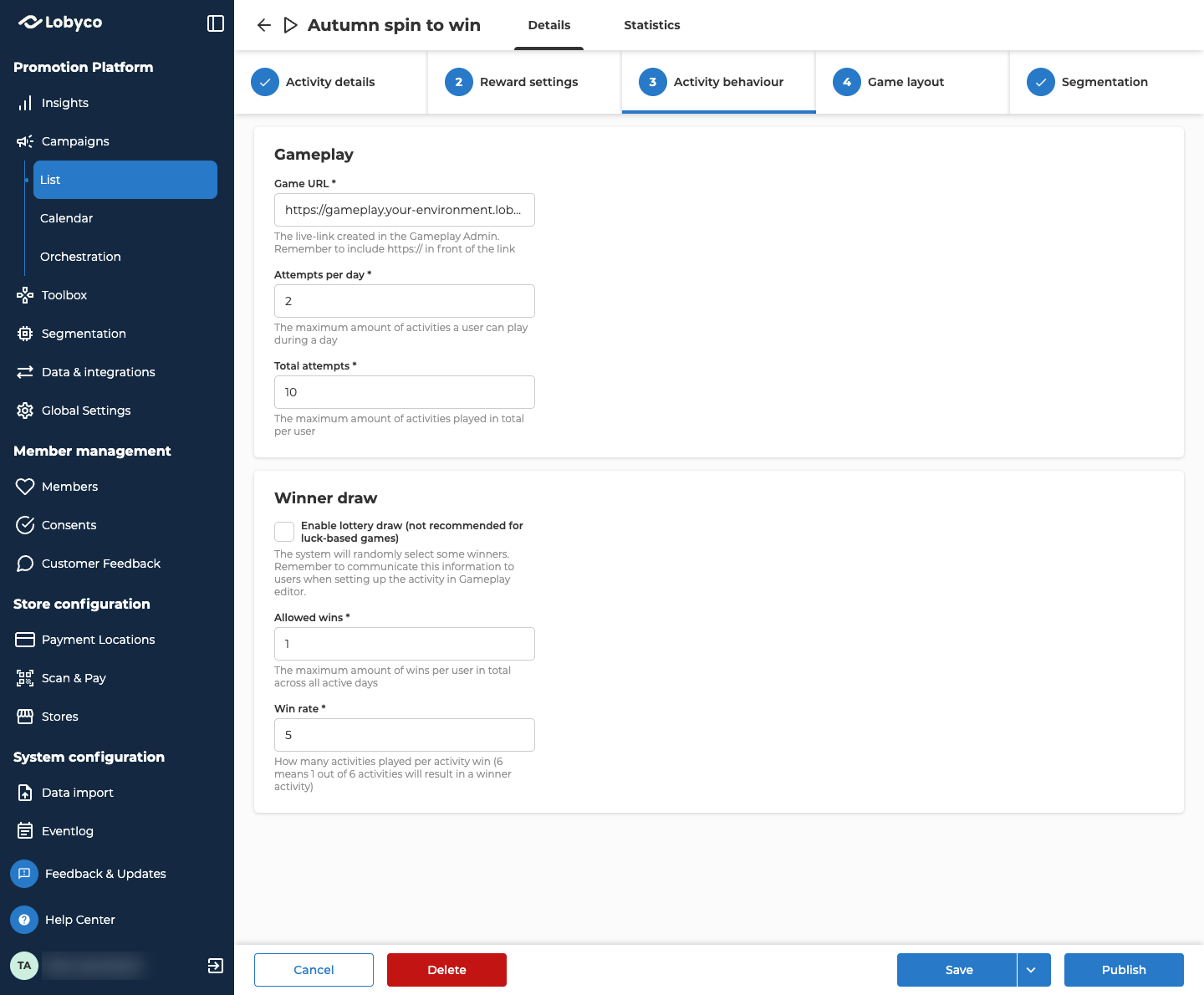This screenshot has height=995, width=1204.
Task: Go back with the left arrow
Action: pos(264,25)
